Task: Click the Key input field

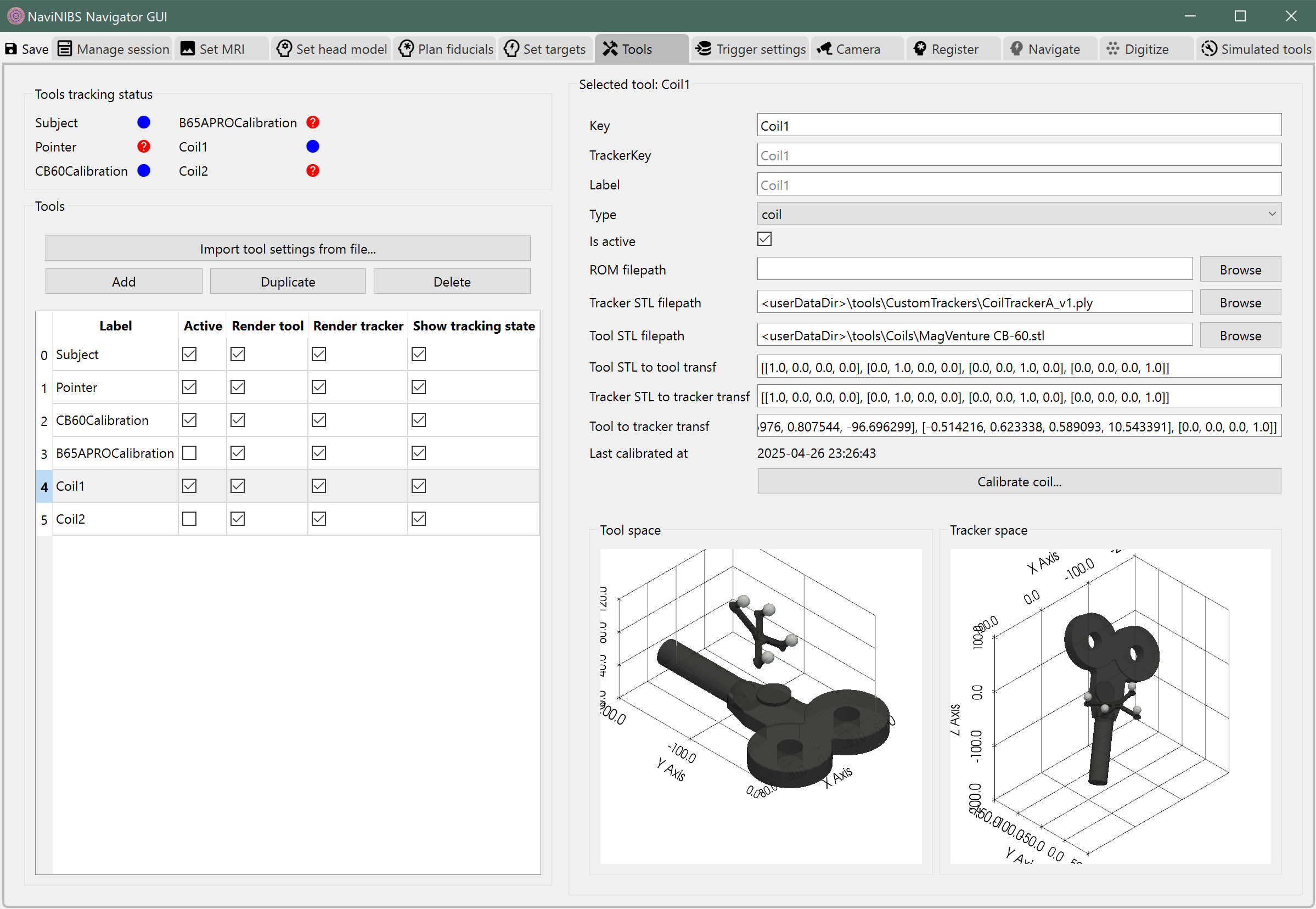Action: pyautogui.click(x=1019, y=125)
